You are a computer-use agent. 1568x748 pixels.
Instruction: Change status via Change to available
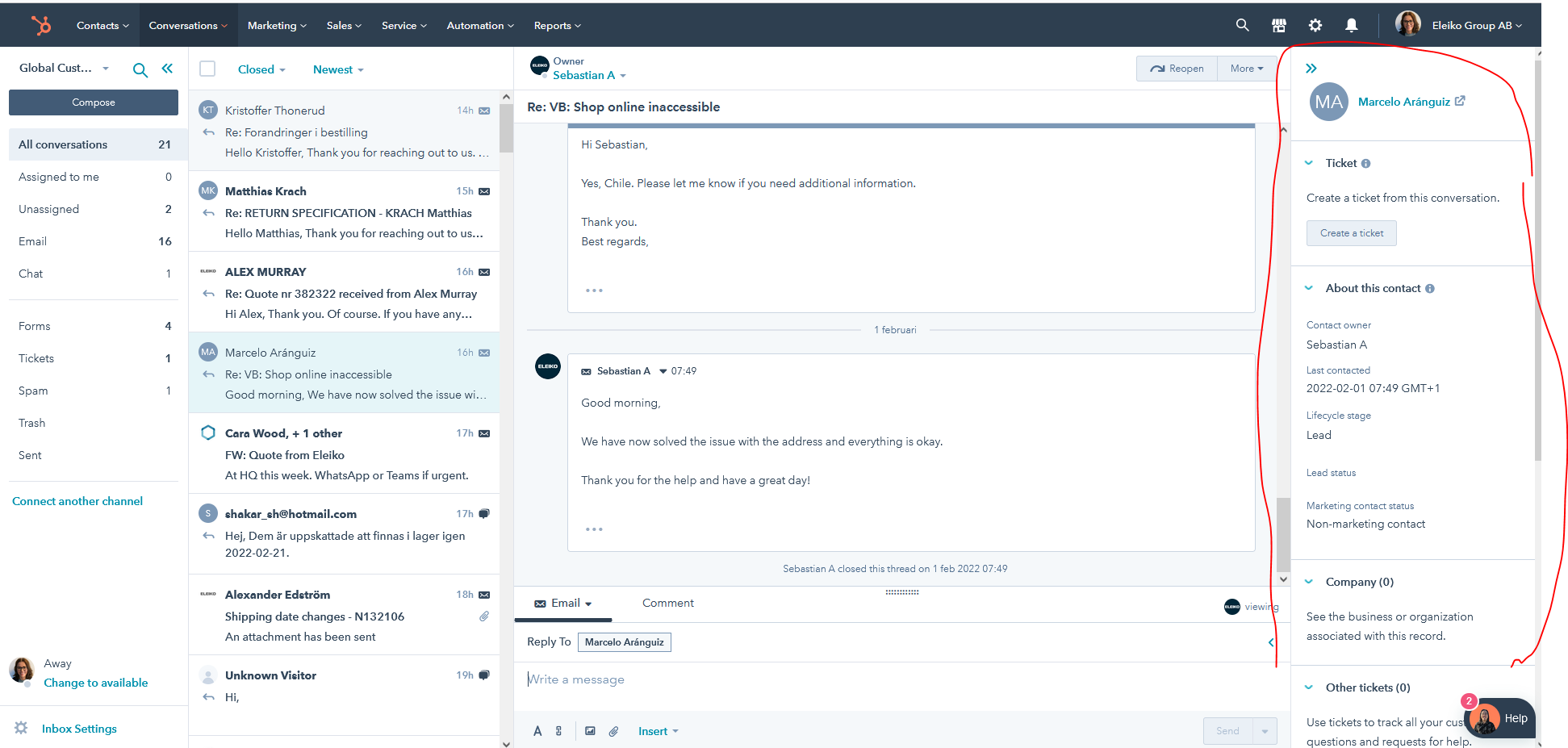pos(95,683)
